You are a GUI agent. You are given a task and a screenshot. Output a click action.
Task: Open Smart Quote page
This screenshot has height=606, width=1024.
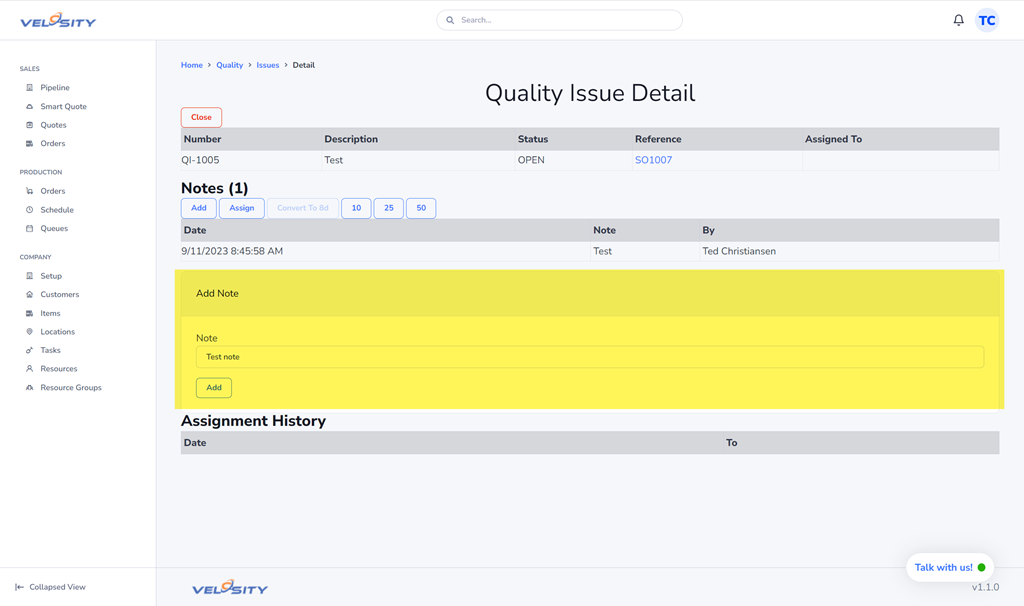point(63,106)
